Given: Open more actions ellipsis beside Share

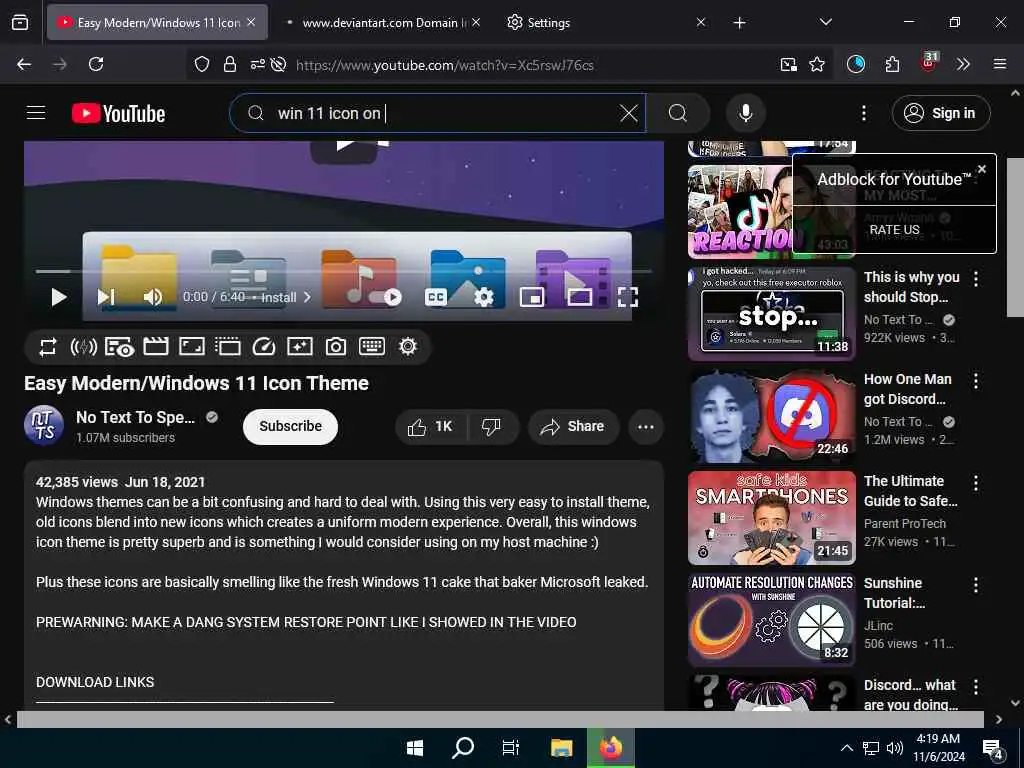Looking at the screenshot, I should (646, 426).
